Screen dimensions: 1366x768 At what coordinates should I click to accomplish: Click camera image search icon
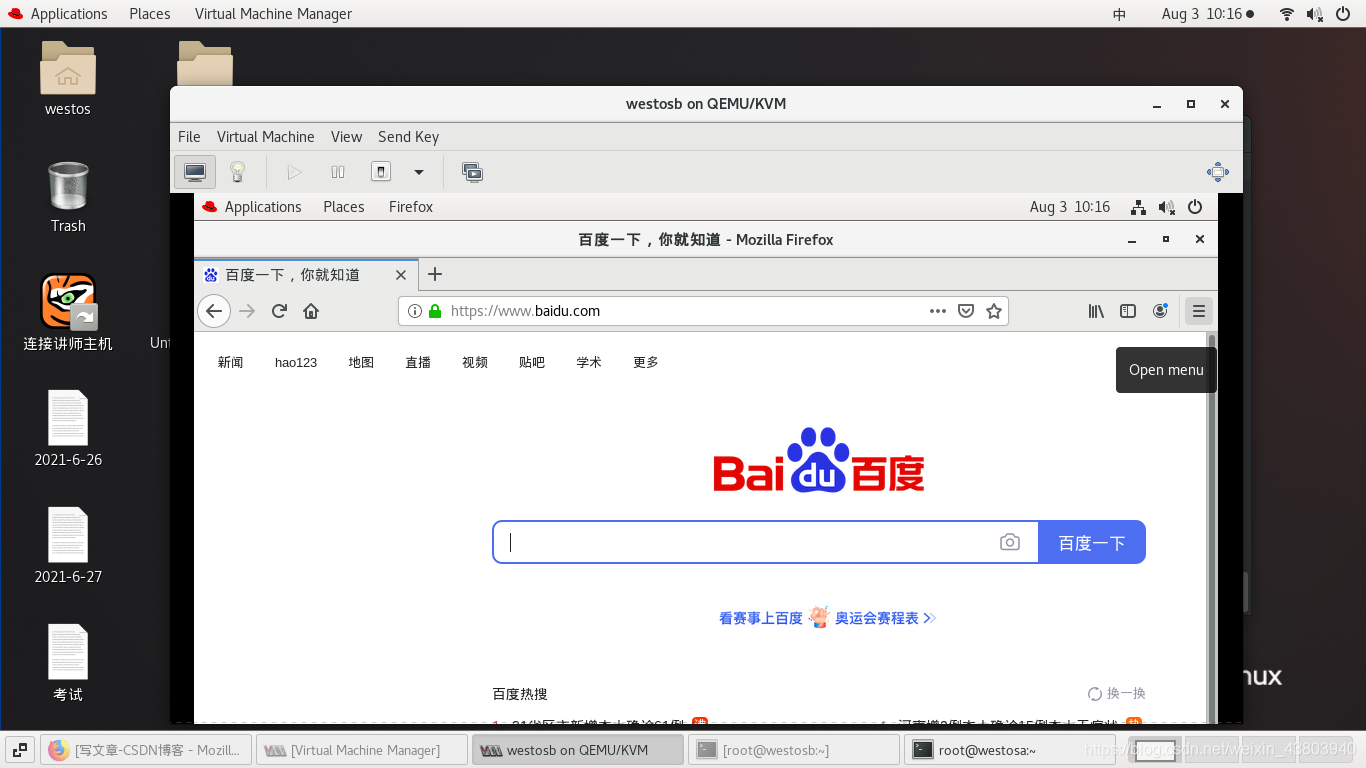(1010, 542)
